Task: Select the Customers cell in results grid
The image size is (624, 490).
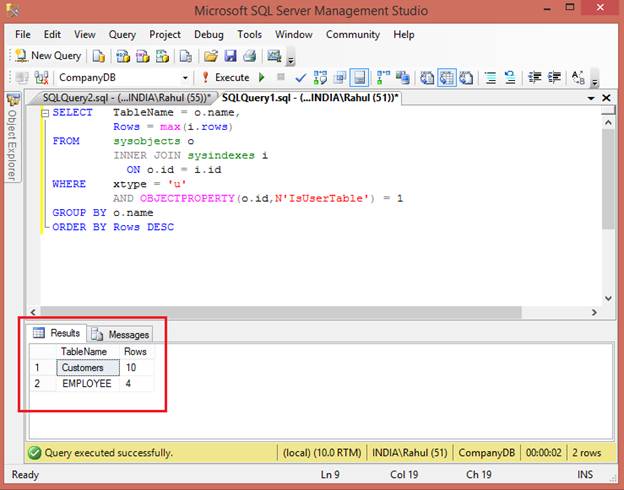Action: (82, 368)
